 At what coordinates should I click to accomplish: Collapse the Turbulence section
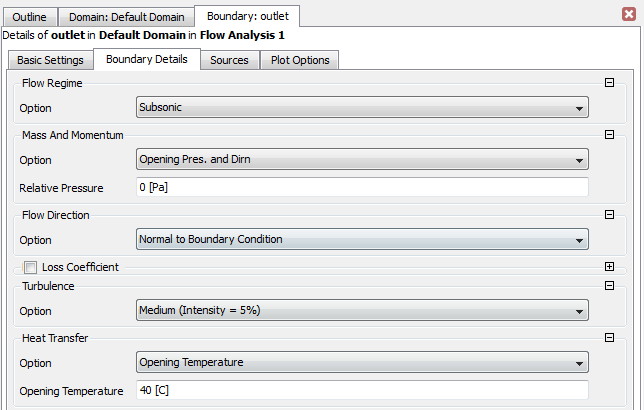609,286
